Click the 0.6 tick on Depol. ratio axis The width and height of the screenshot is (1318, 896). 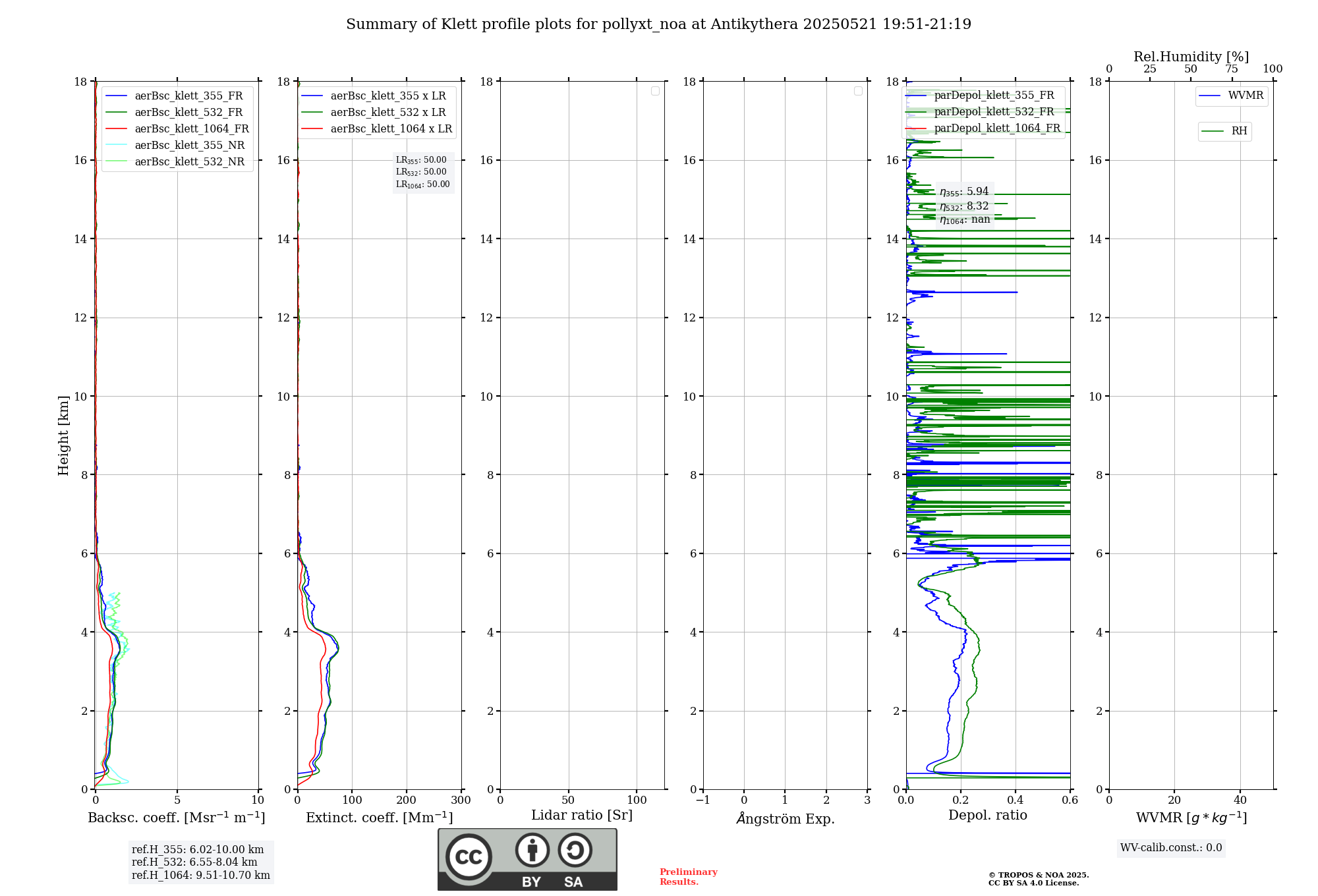point(1070,800)
